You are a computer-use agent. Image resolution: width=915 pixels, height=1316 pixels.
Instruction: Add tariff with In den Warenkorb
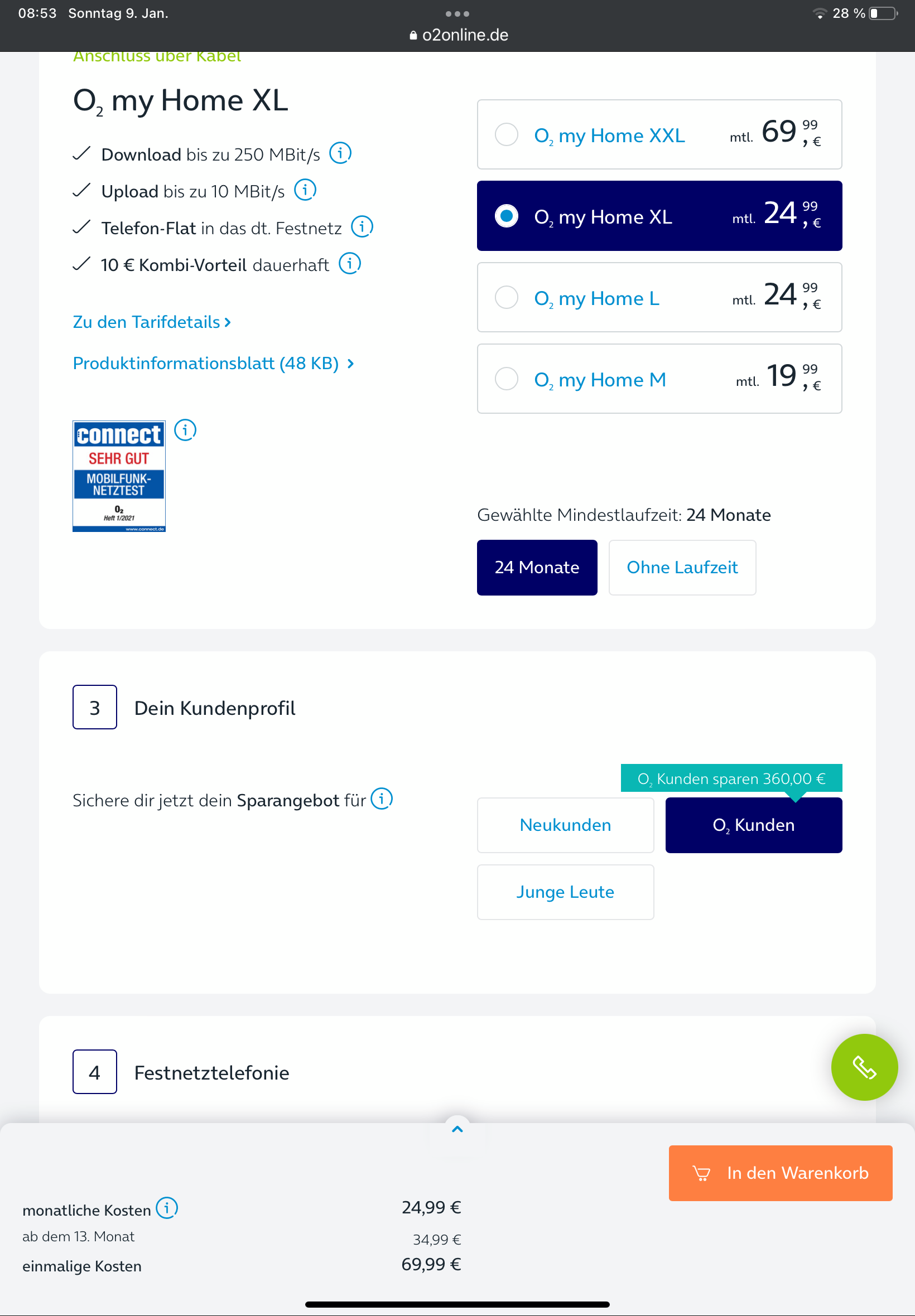point(781,1173)
